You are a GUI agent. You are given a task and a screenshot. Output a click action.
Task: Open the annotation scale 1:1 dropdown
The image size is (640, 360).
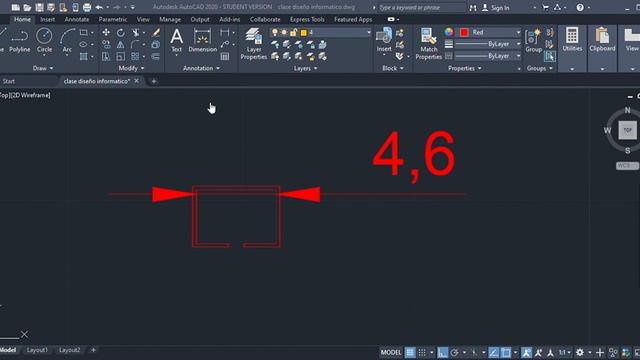click(564, 352)
